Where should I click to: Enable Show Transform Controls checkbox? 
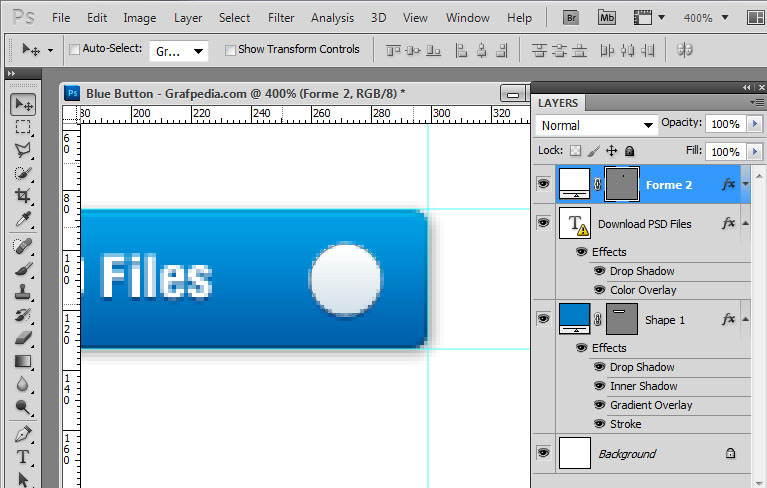pos(230,50)
